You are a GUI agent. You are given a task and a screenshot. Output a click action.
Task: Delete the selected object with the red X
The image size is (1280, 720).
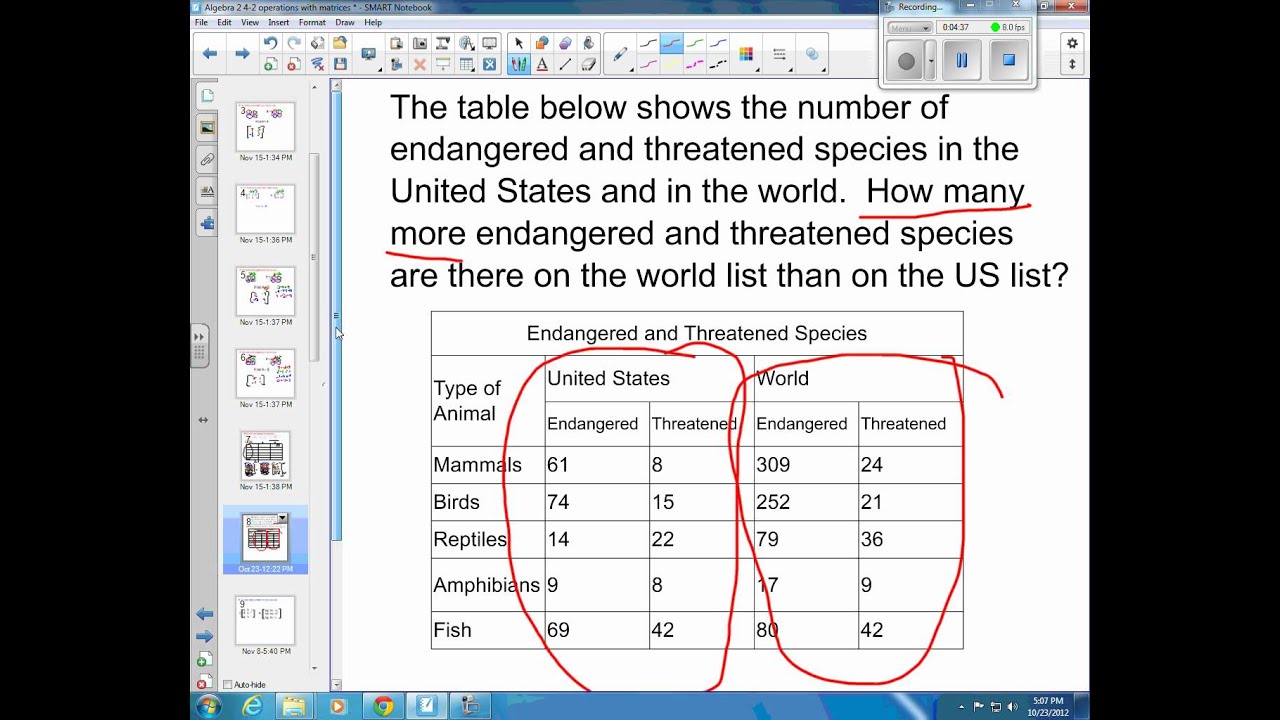(420, 64)
